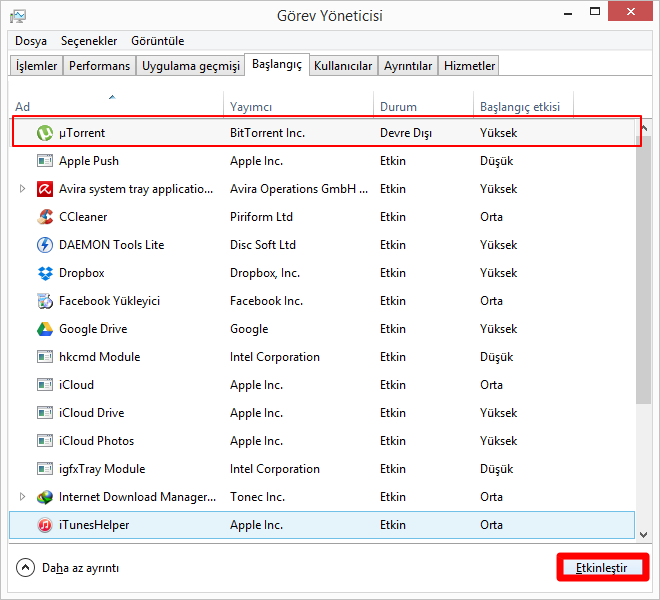Open the Seçenekler menu
Screen dimensions: 660x600
pos(89,41)
